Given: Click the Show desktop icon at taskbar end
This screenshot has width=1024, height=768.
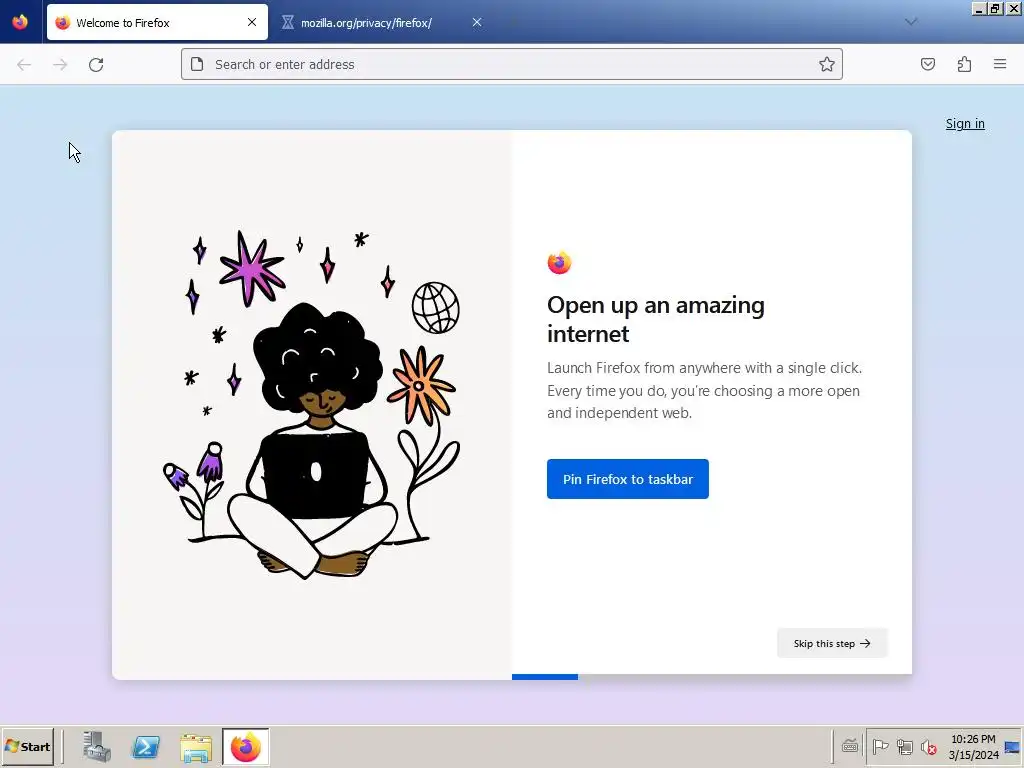Looking at the screenshot, I should point(1013,746).
